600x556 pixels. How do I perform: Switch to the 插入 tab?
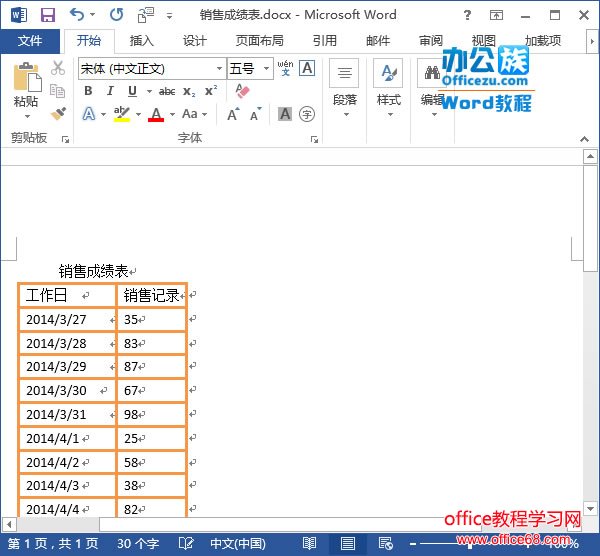tap(142, 41)
